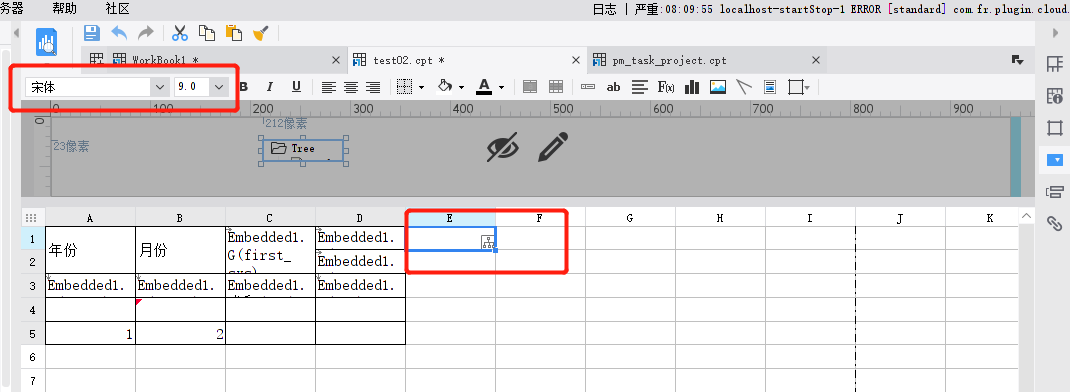Undo the last action
This screenshot has height=392, width=1070.
click(x=119, y=33)
